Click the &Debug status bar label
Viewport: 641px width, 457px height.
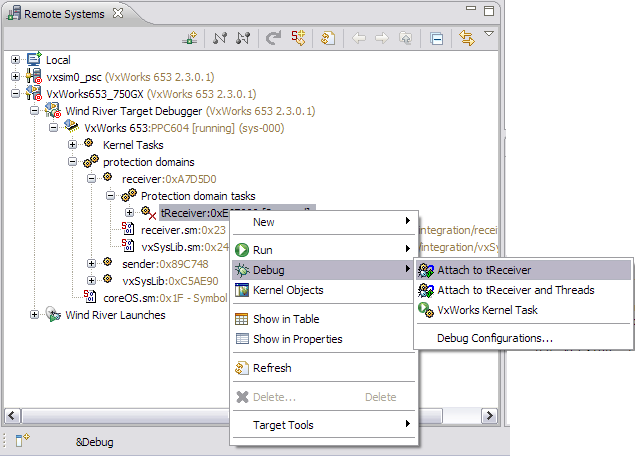[x=94, y=442]
